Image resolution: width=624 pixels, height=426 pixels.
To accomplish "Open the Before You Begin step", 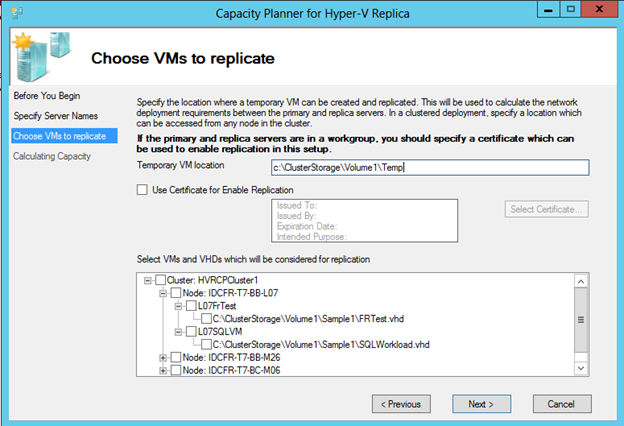I will [46, 96].
